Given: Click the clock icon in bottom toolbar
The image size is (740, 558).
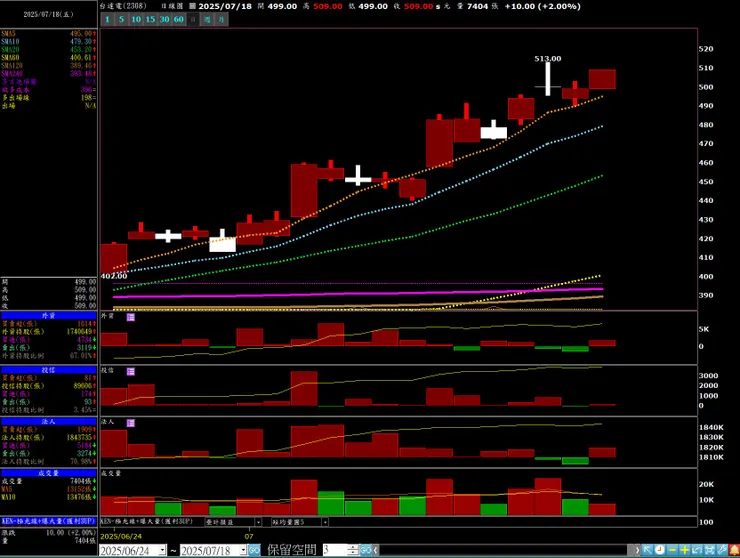Looking at the screenshot, I should (x=660, y=550).
